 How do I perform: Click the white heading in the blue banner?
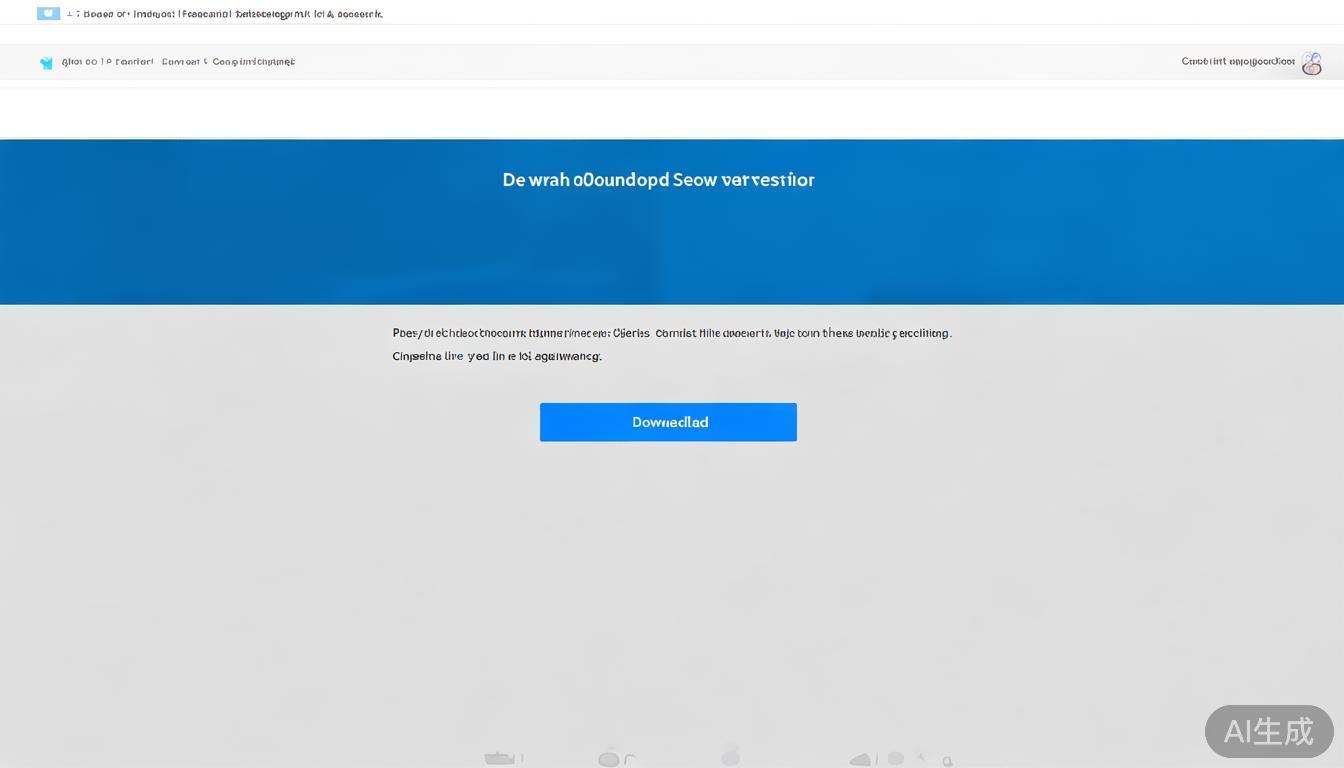[x=658, y=180]
